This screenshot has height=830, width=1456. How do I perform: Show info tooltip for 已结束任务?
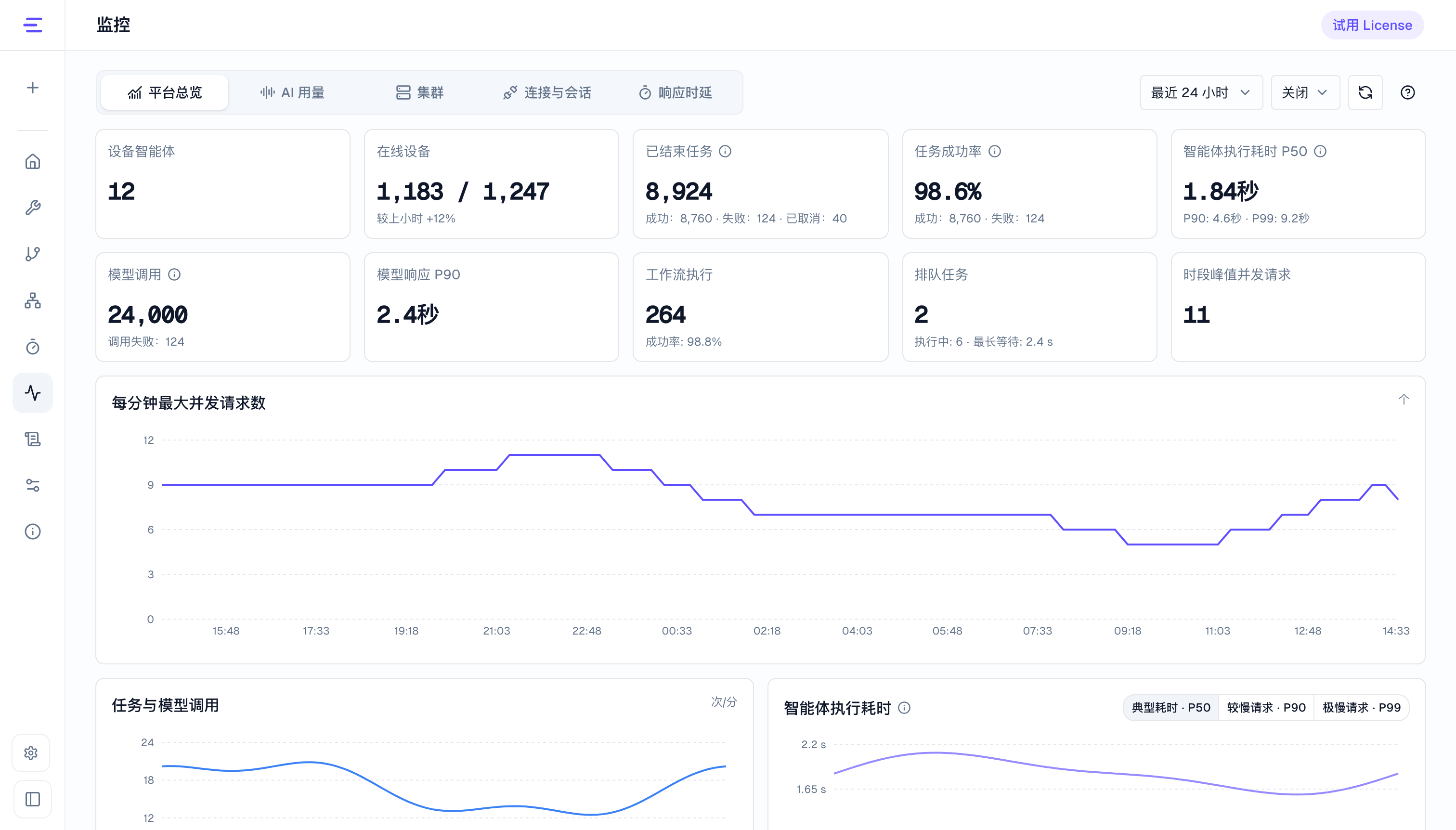click(725, 151)
